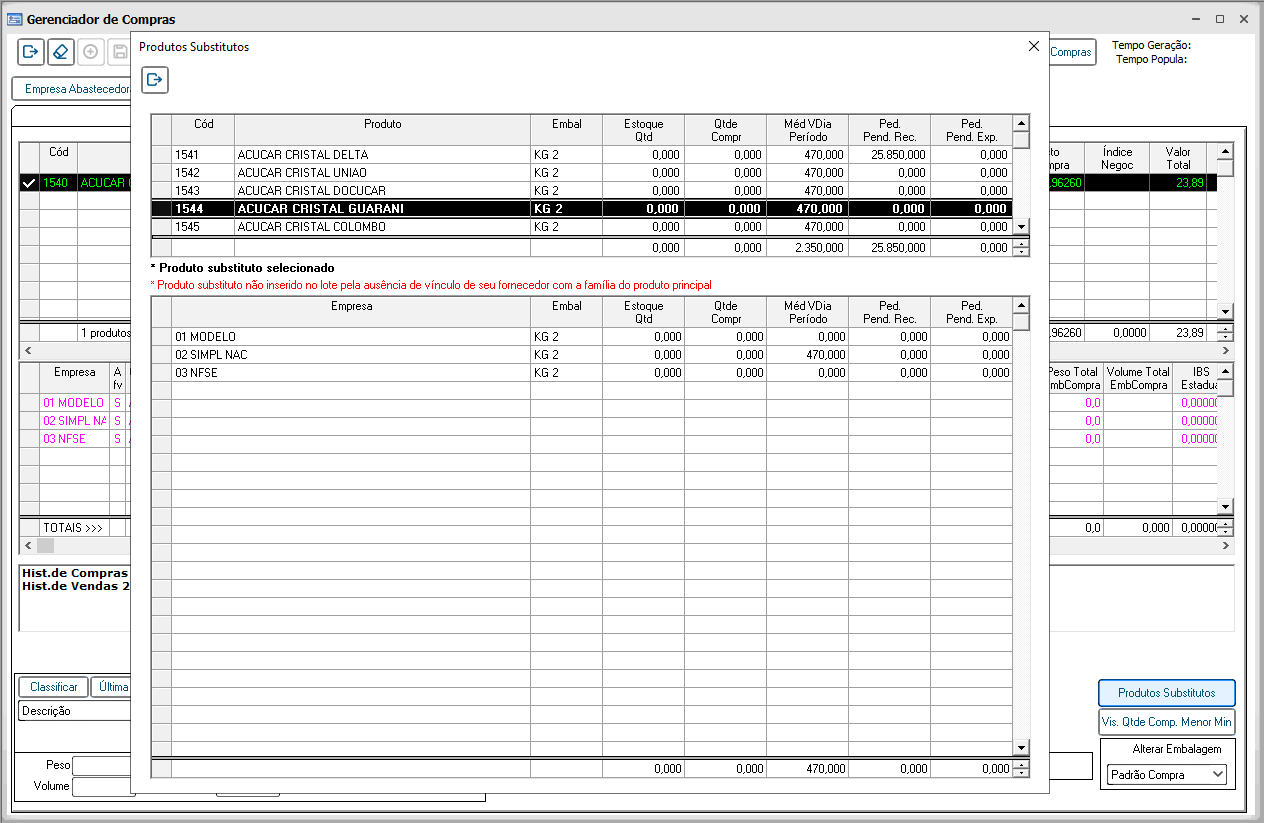Click the add plus icon in main toolbar

(90, 52)
